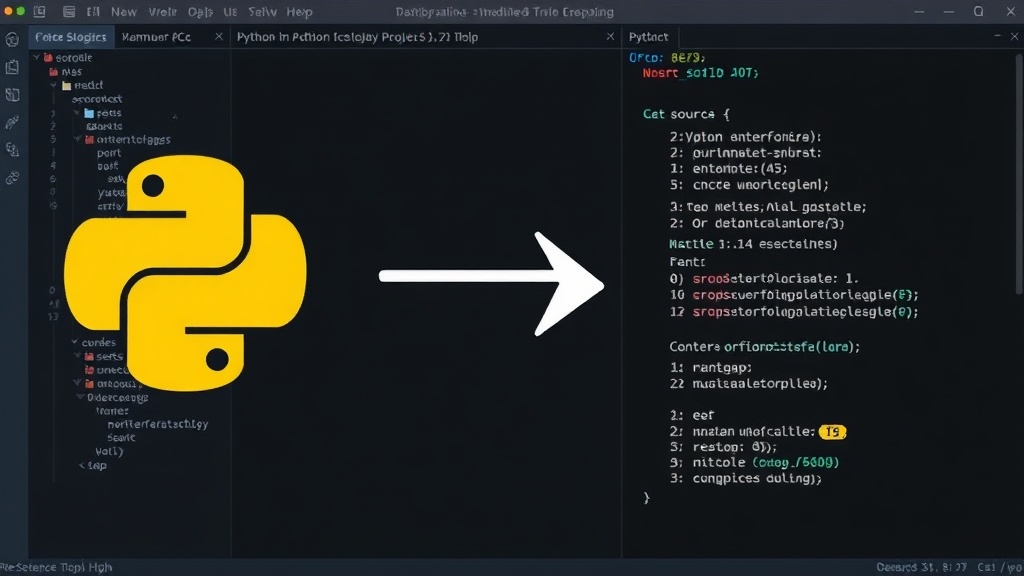Click the 'Nosrt_so1lD 40T;' code line
Screen dimensions: 1024x576
coord(700,73)
